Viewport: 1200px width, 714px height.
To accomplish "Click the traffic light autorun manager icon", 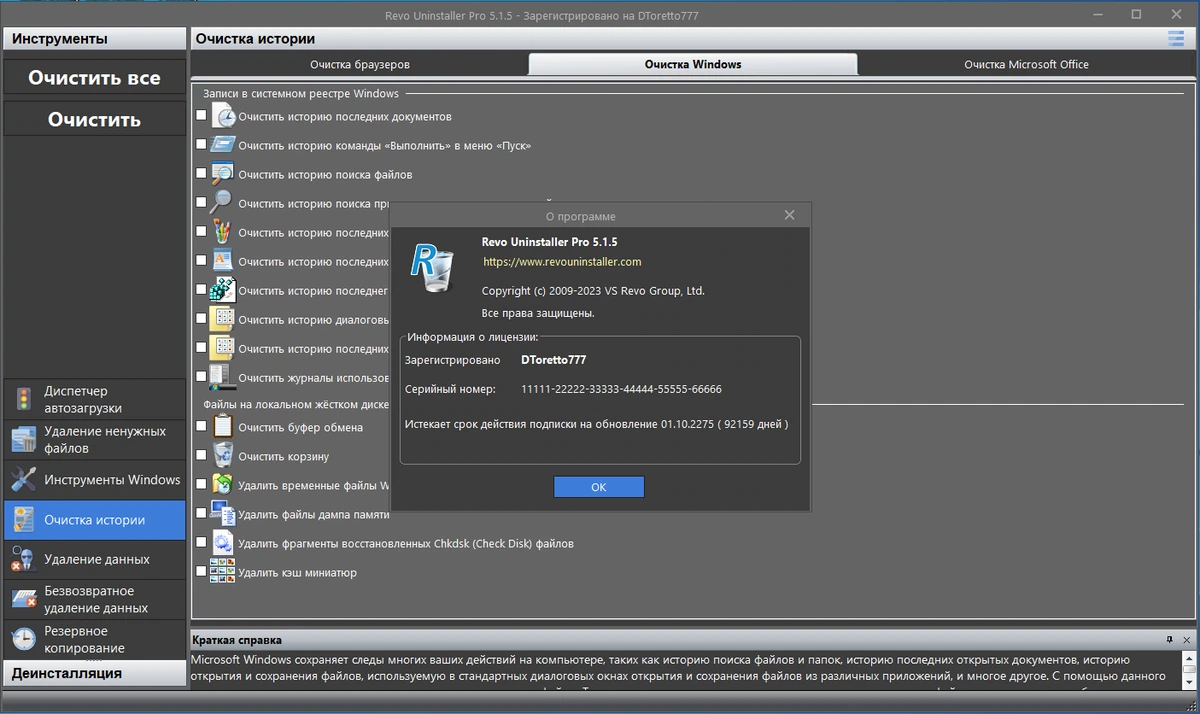I will point(23,400).
